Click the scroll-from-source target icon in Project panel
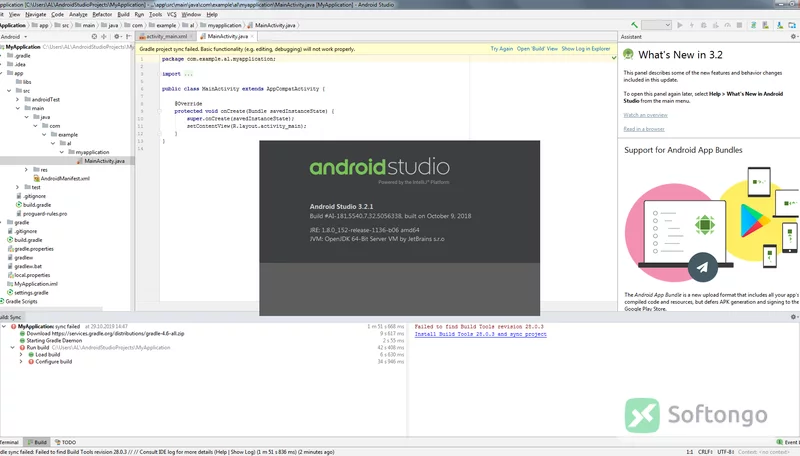 coord(94,37)
